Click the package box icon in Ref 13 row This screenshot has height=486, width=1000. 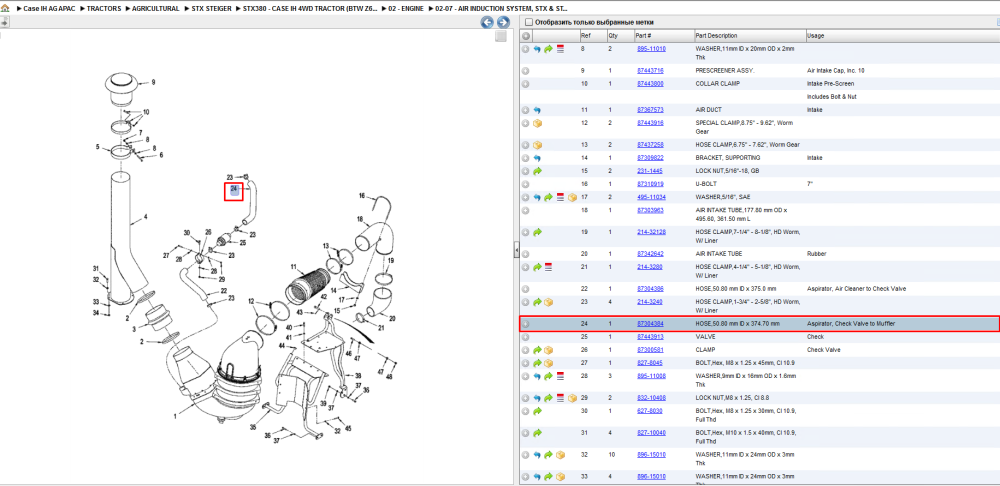click(537, 145)
